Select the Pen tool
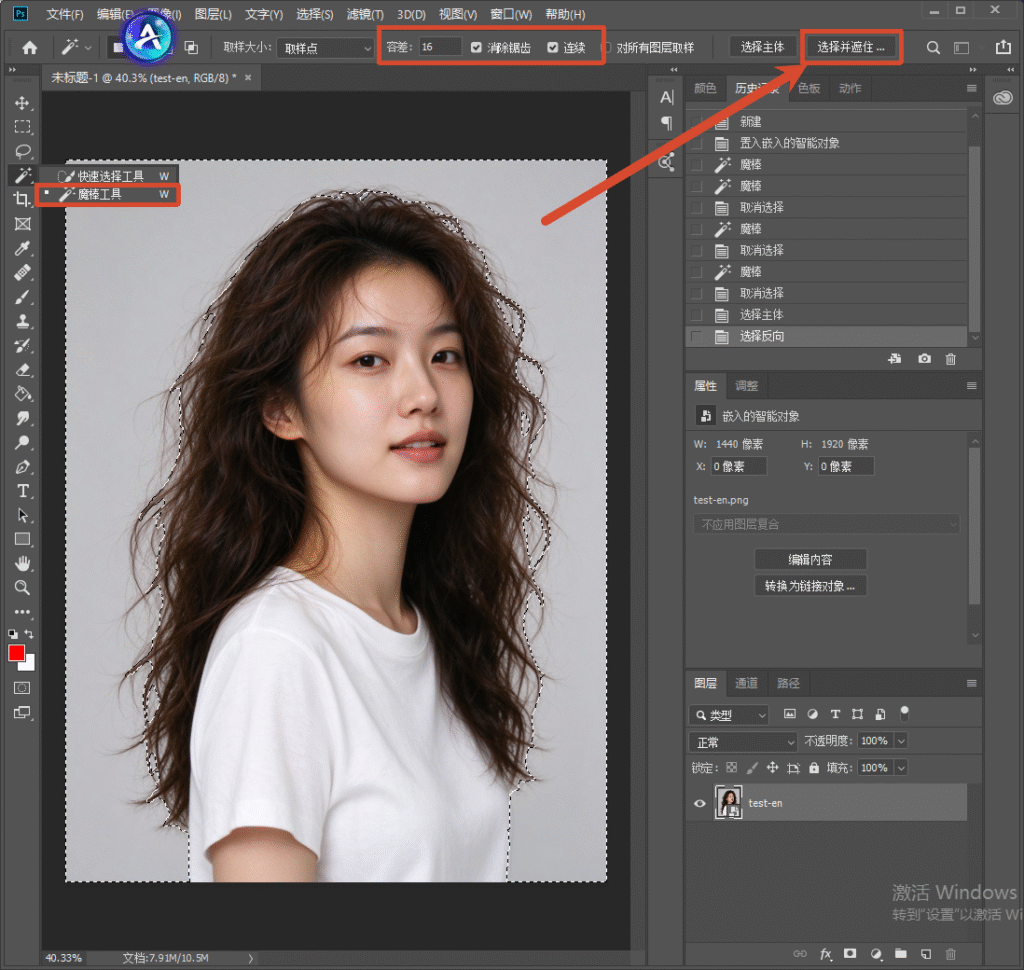 (22, 467)
